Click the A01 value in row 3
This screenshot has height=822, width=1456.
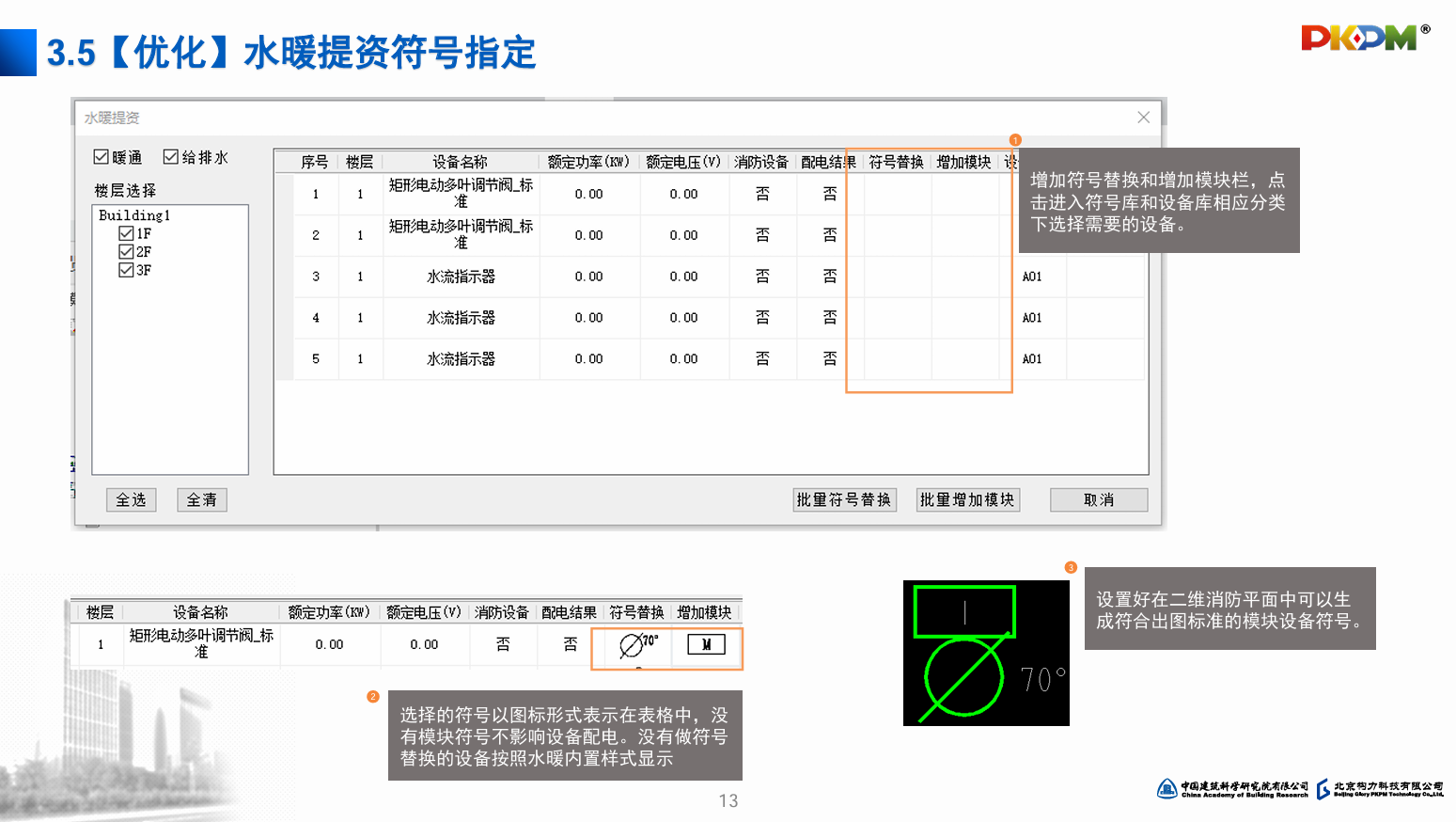coord(1032,277)
